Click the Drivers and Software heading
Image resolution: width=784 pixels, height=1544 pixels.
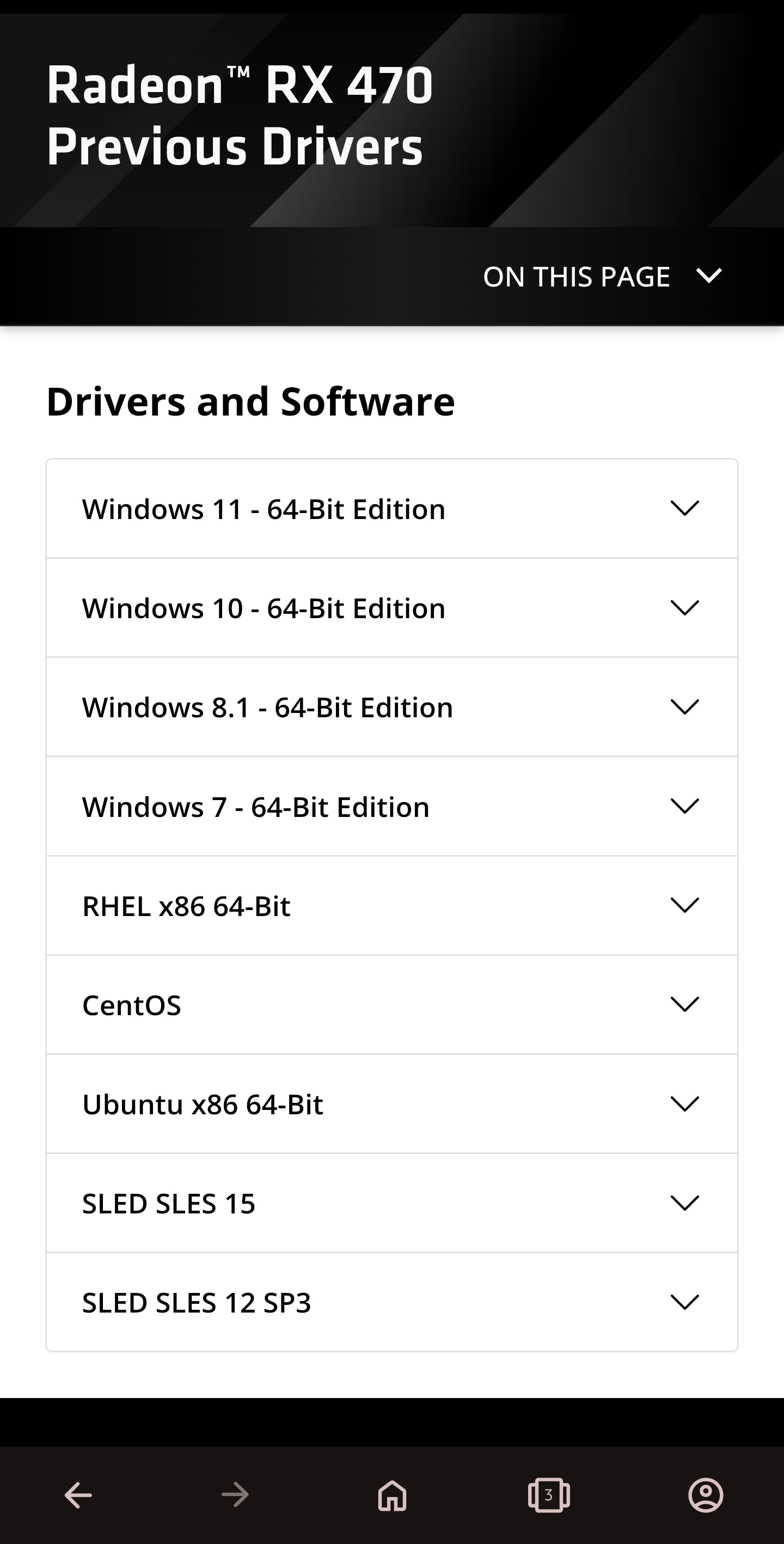(250, 401)
